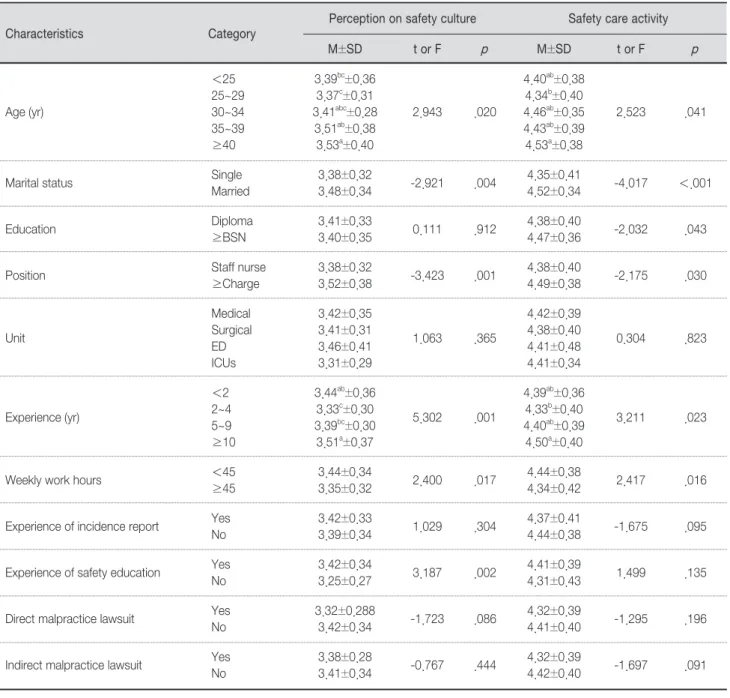Click the 'Diploma' category cell
This screenshot has width=730, height=698.
pyautogui.click(x=232, y=221)
